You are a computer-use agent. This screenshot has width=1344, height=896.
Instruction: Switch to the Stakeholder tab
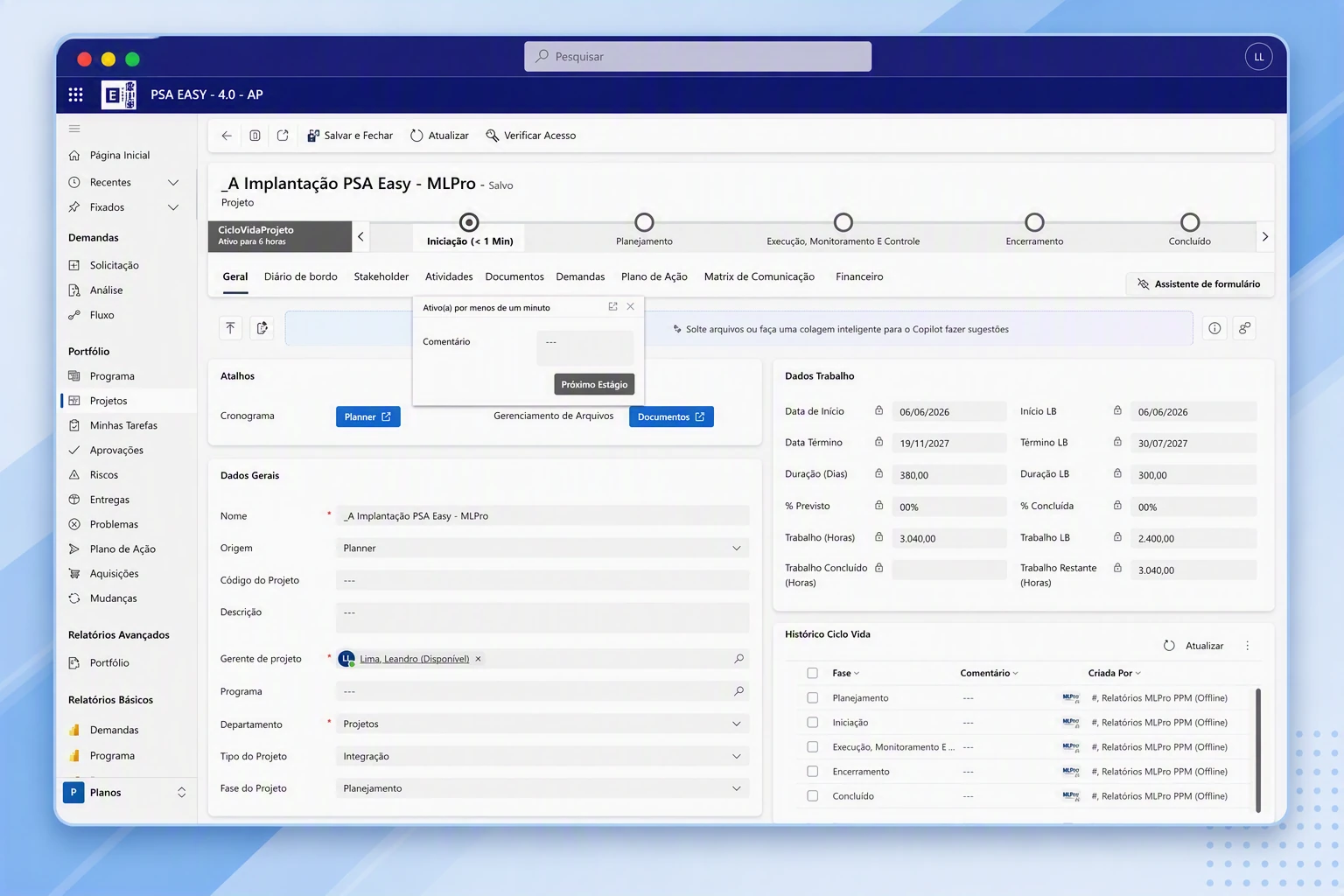tap(381, 276)
